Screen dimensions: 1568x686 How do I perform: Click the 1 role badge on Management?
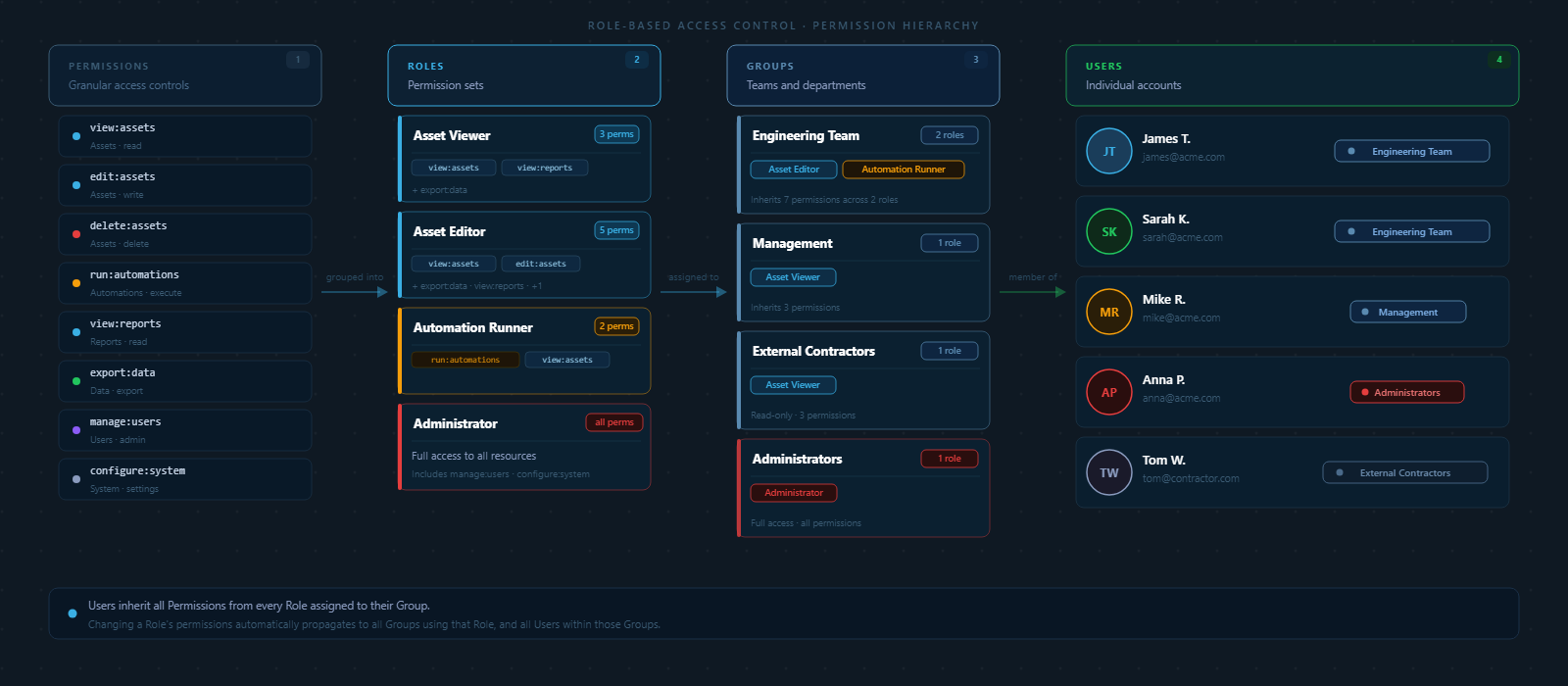pos(950,243)
